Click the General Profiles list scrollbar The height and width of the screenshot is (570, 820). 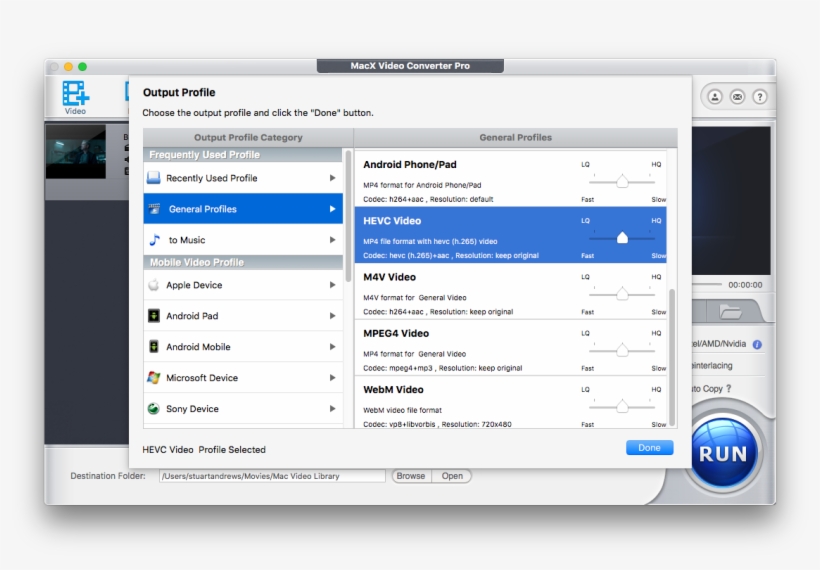672,357
